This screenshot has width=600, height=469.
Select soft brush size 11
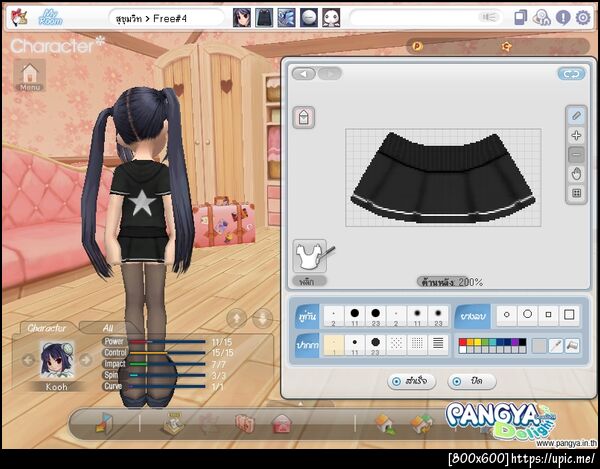417,317
